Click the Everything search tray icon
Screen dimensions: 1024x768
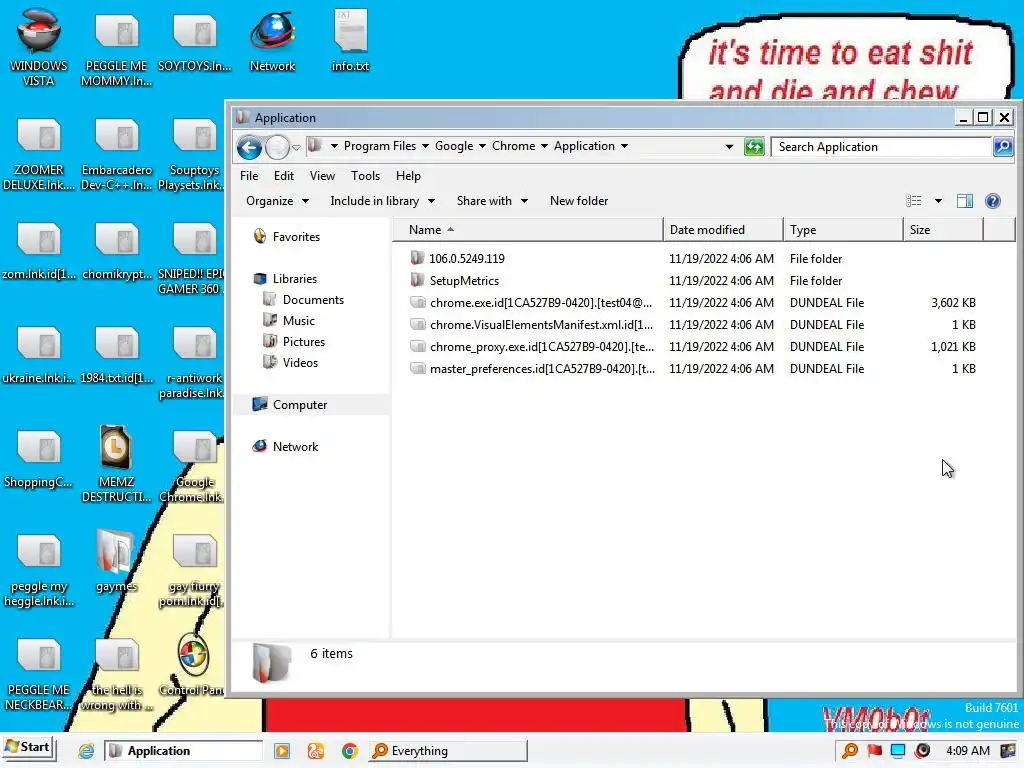pyautogui.click(x=850, y=751)
